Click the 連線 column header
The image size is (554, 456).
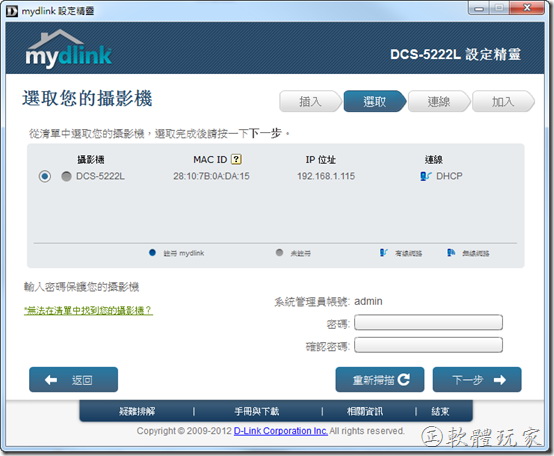tap(434, 160)
